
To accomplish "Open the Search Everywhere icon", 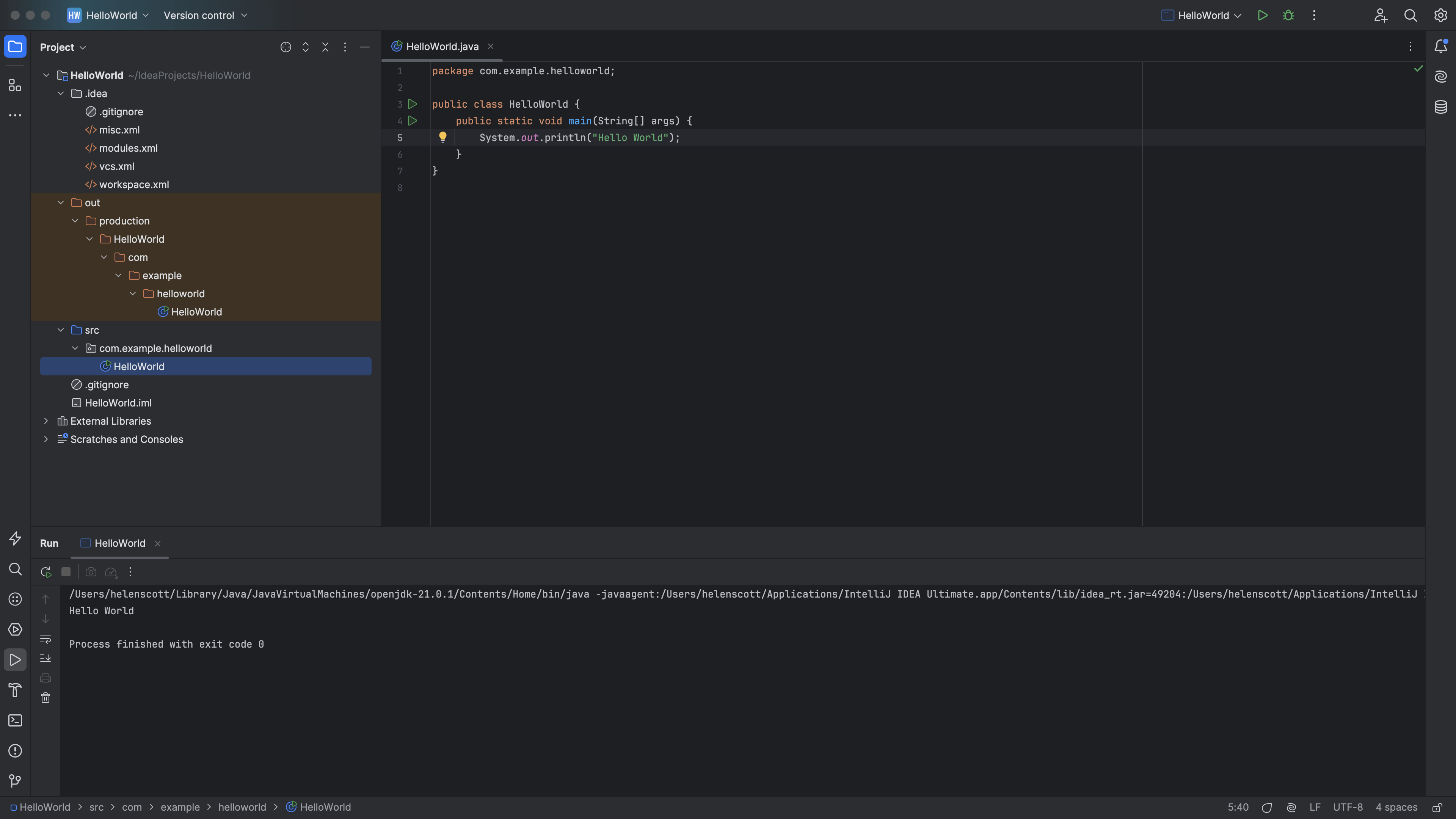I will (x=1411, y=15).
